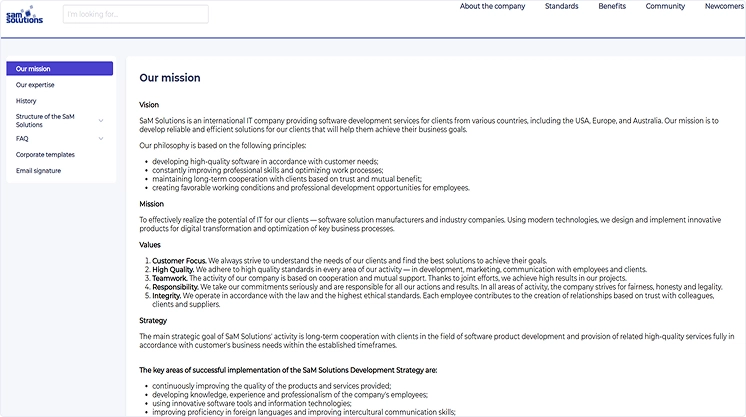The height and width of the screenshot is (417, 746).
Task: Open the Benefits menu
Action: coord(612,6)
